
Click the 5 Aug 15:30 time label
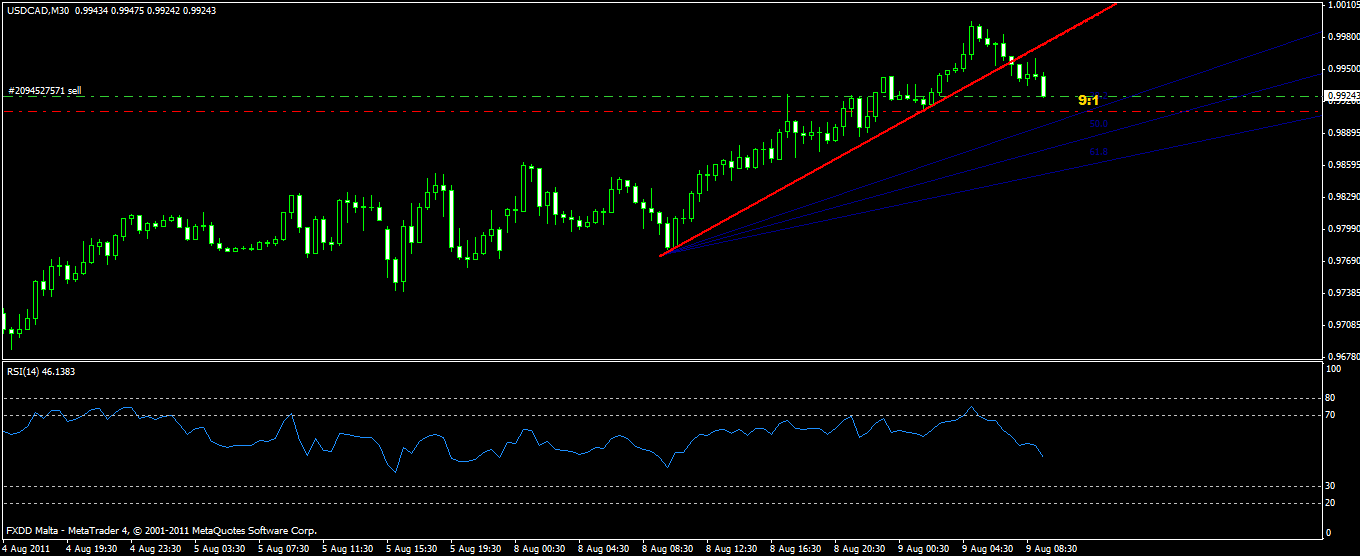pyautogui.click(x=411, y=548)
